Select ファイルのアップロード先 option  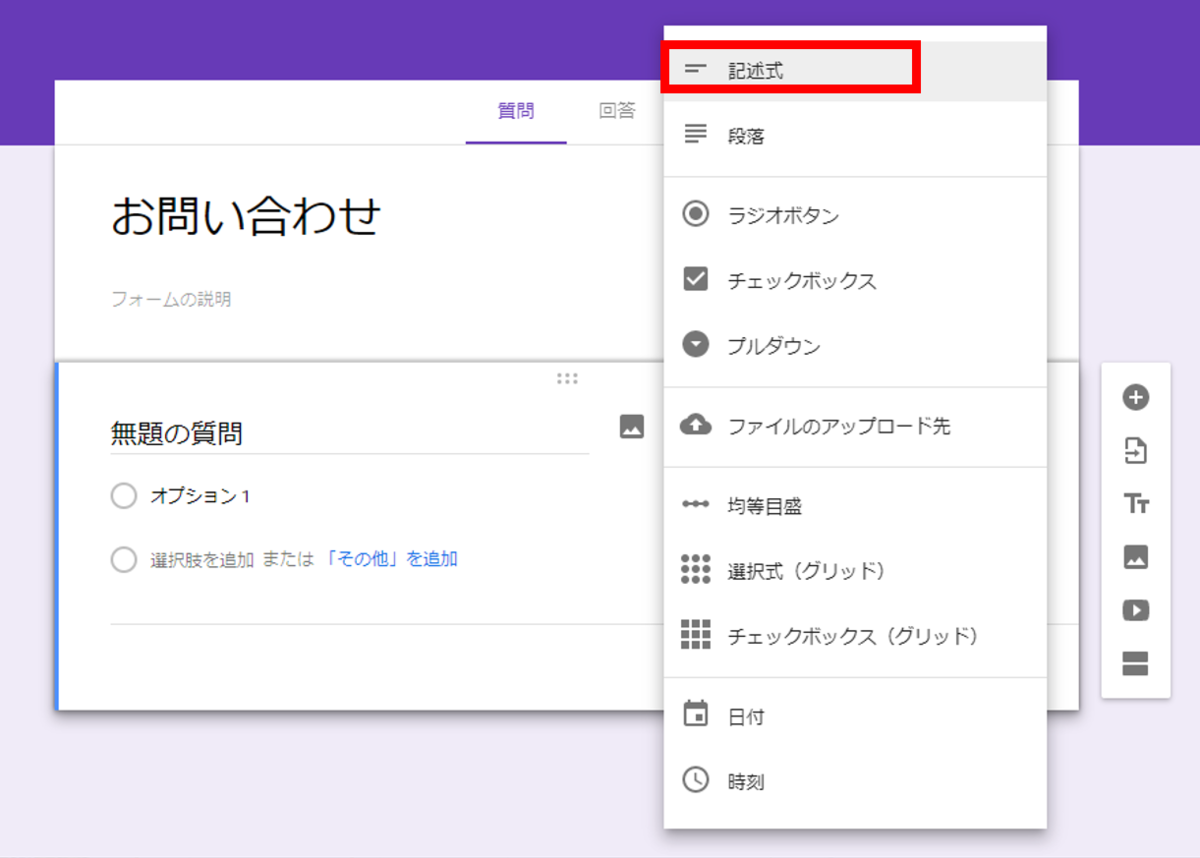point(855,426)
